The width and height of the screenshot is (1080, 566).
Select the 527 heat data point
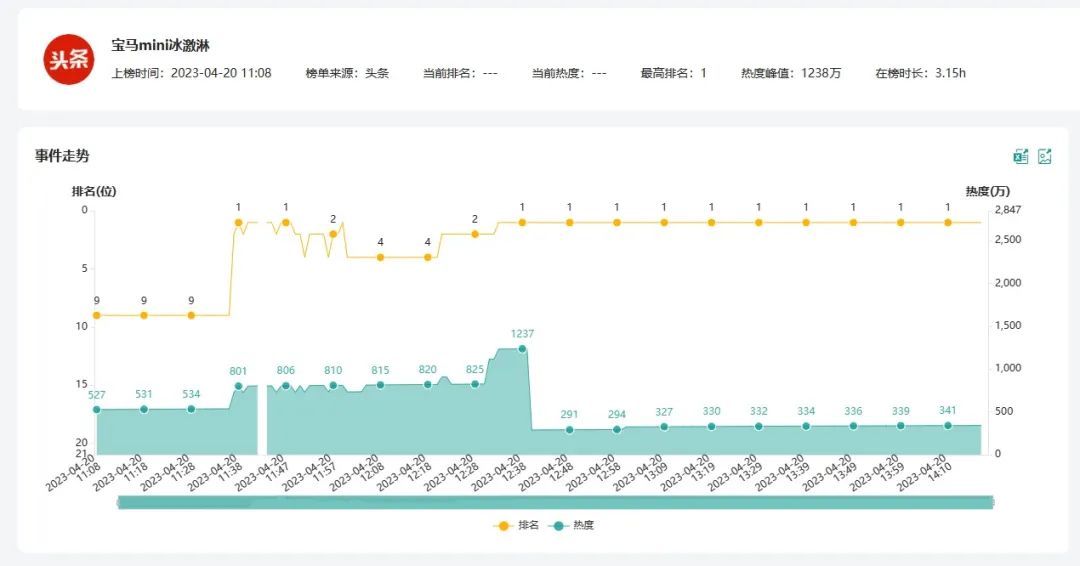click(96, 409)
